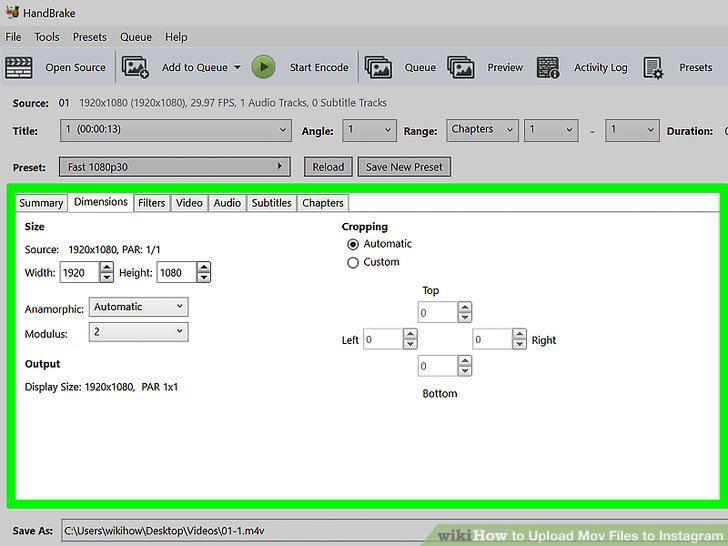This screenshot has width=728, height=546.
Task: Switch to the Chapters tab
Action: click(x=323, y=203)
